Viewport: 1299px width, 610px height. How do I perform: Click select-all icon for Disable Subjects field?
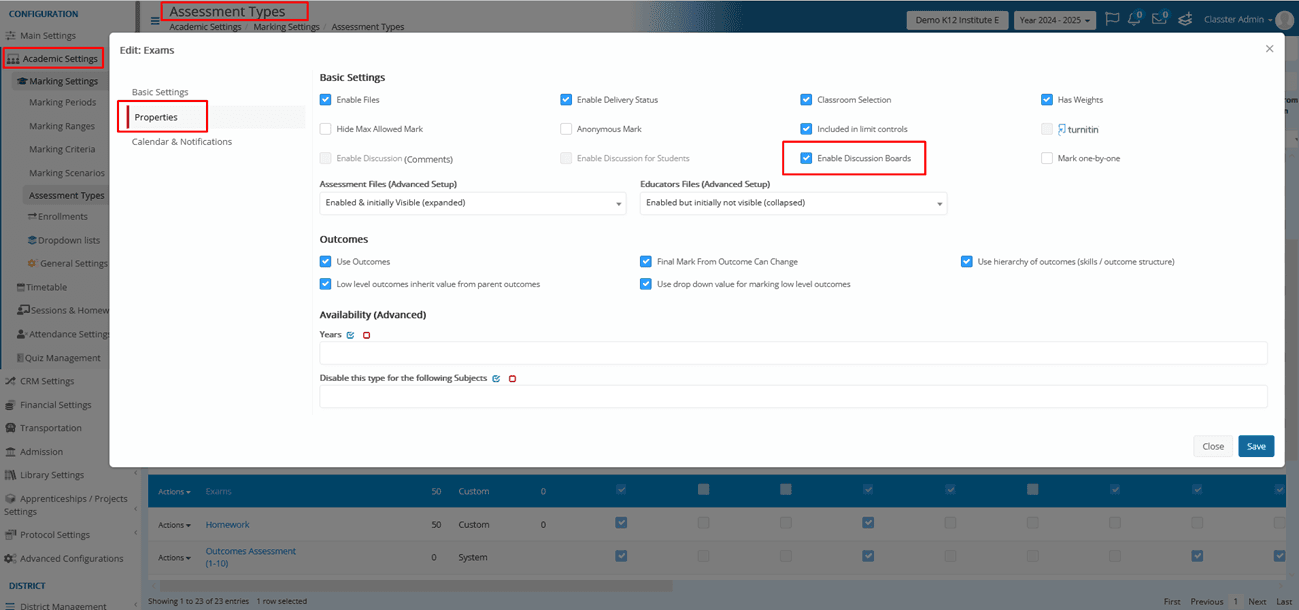point(496,379)
